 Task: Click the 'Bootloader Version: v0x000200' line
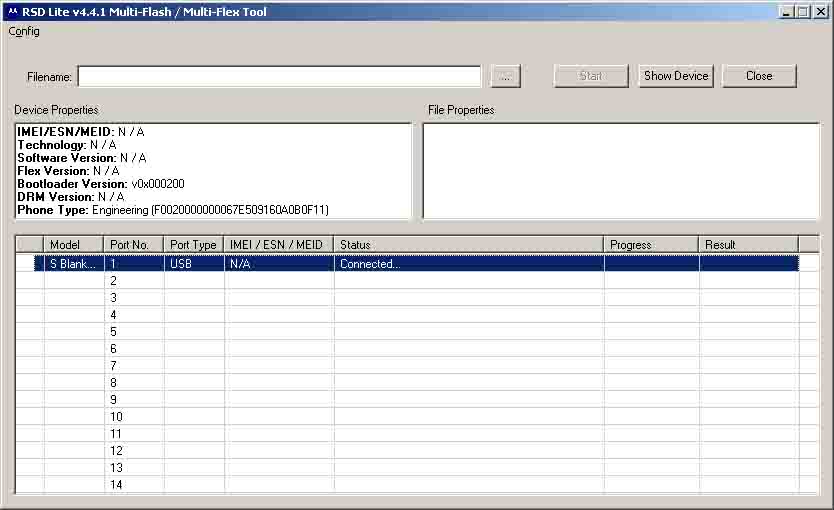point(101,184)
